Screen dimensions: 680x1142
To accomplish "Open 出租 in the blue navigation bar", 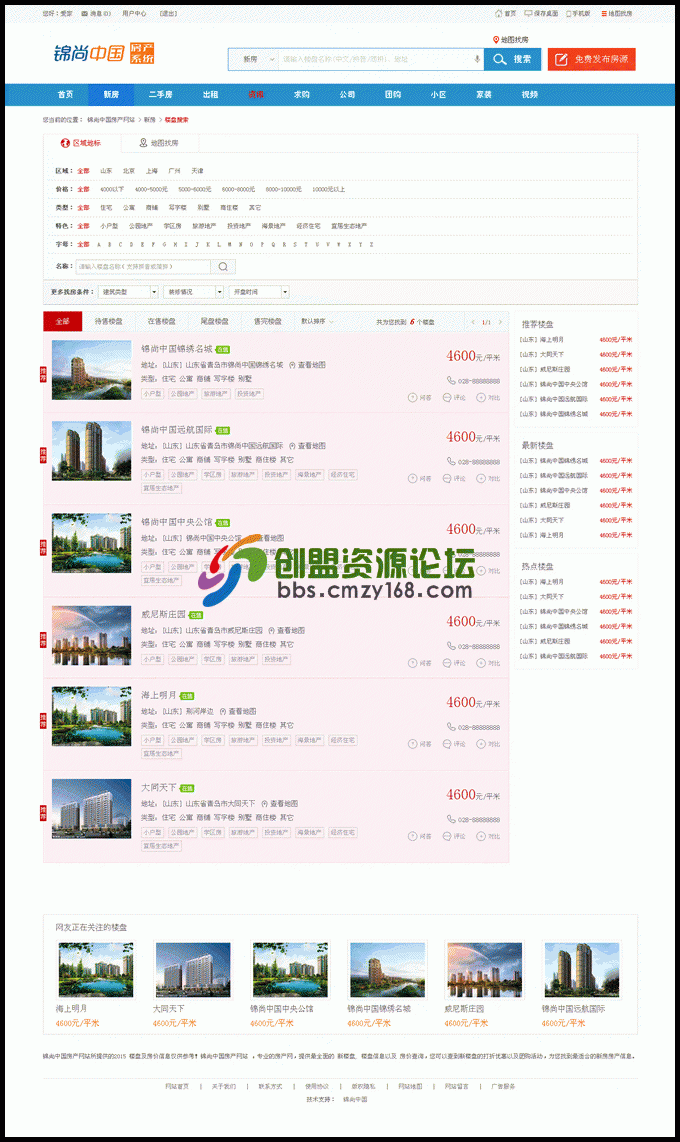I will click(210, 95).
